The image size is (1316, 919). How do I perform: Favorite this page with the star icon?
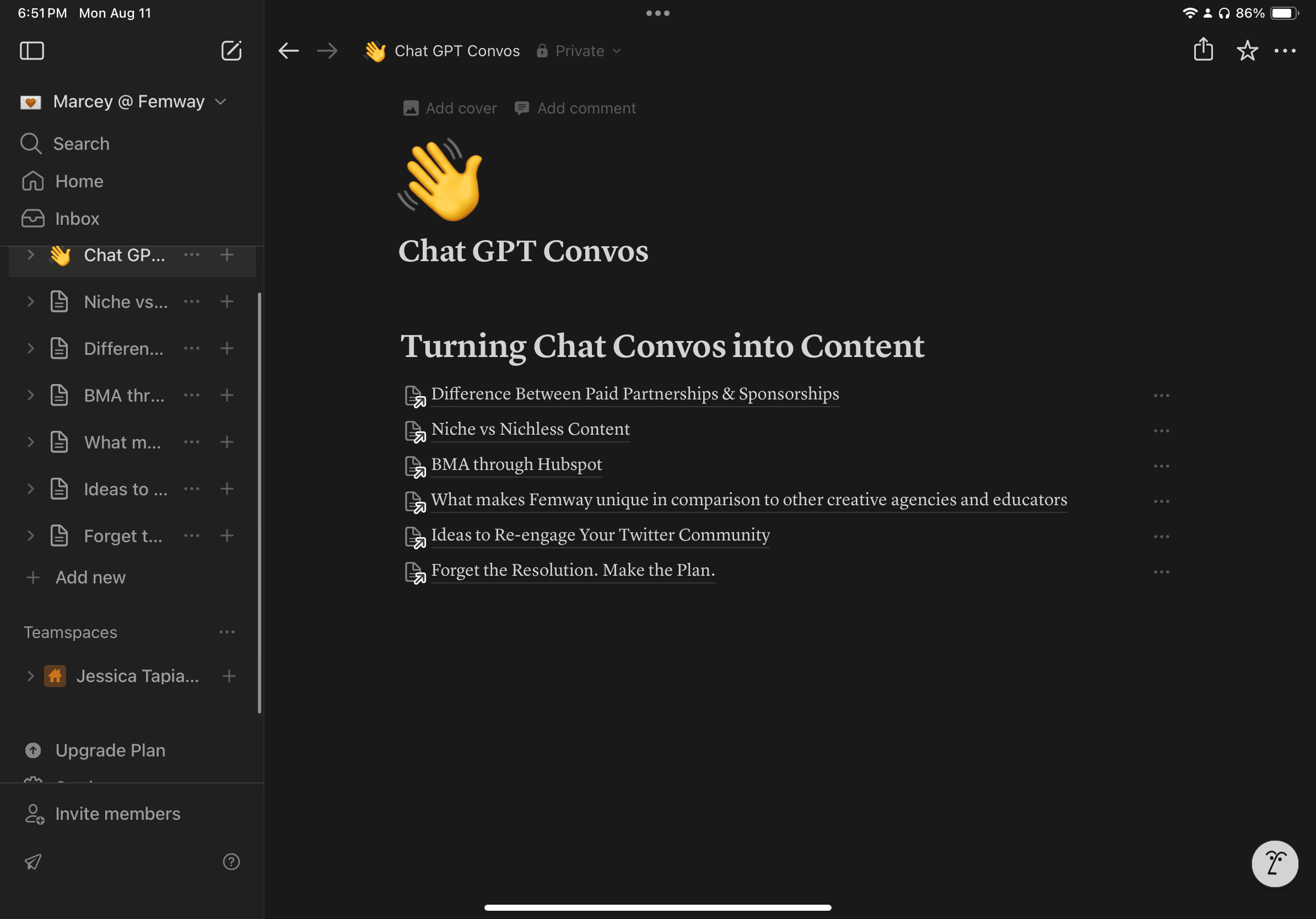[1247, 51]
